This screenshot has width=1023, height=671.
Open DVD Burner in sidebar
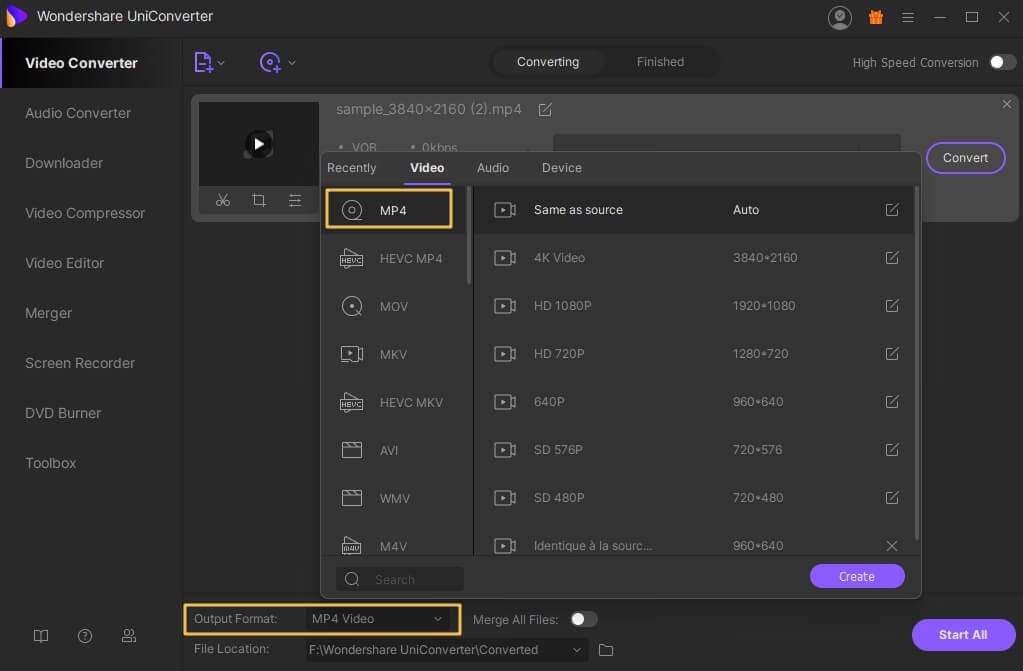click(63, 413)
